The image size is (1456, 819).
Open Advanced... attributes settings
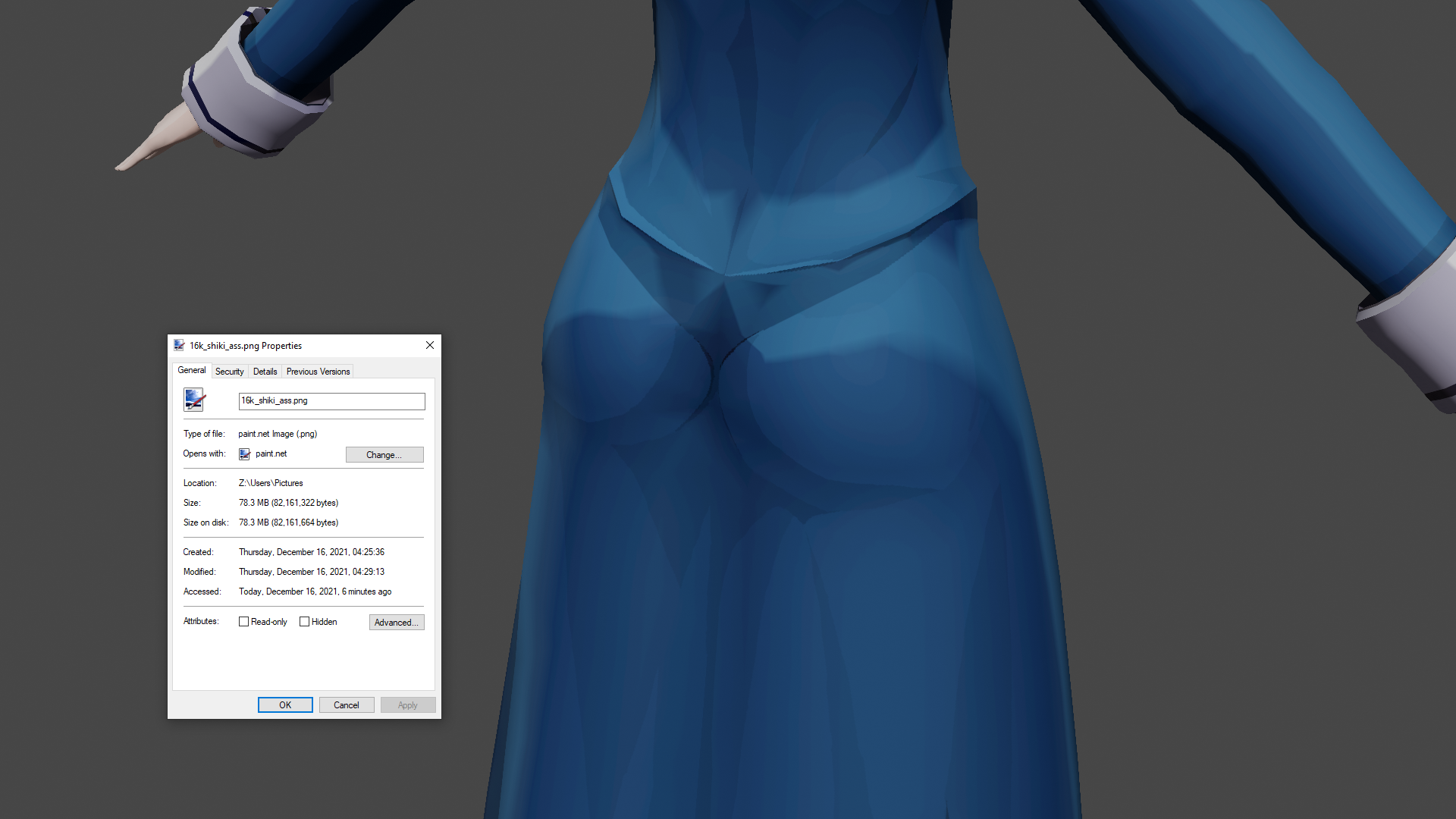pyautogui.click(x=396, y=623)
